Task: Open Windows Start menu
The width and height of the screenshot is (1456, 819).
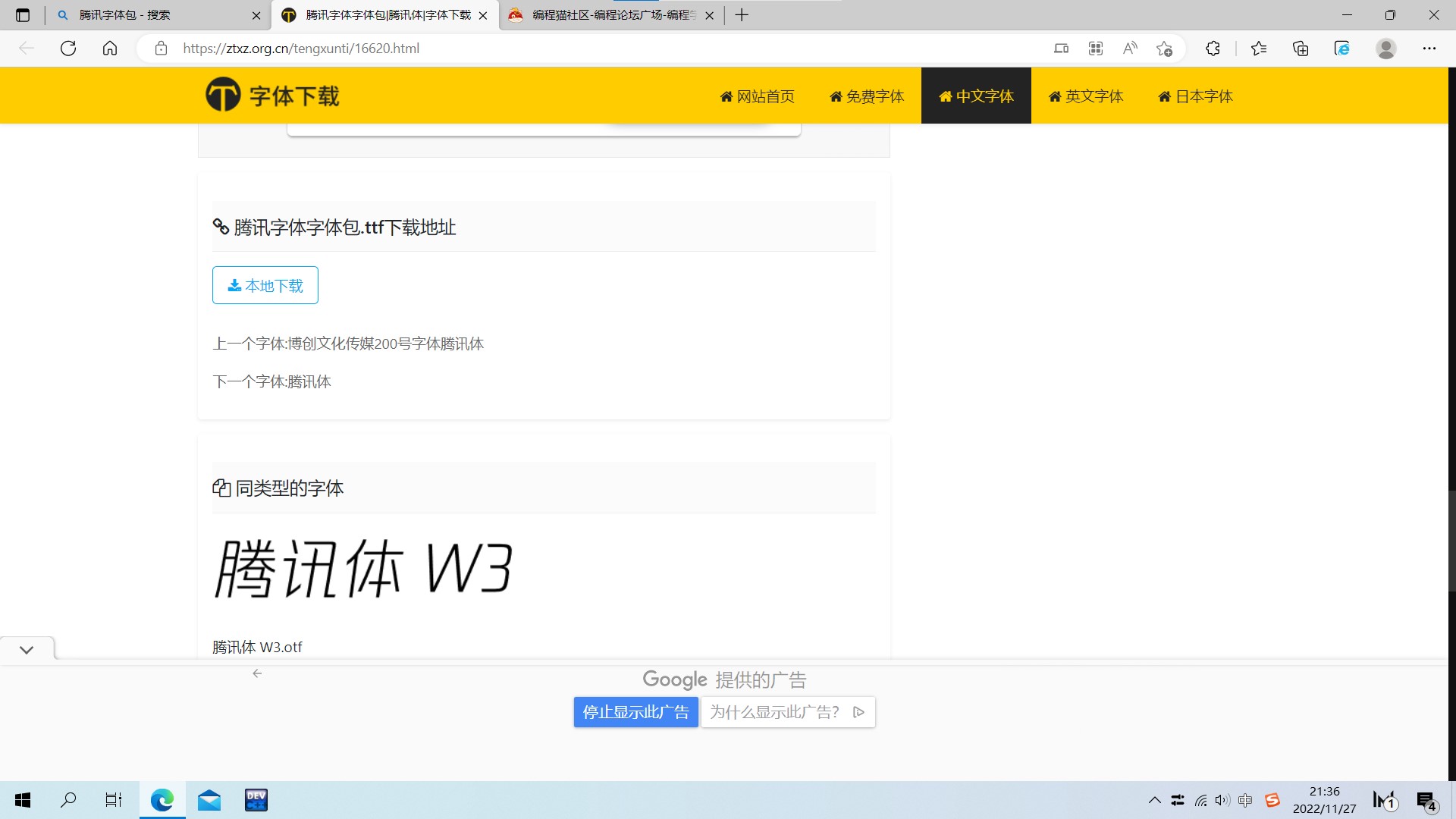Action: (23, 800)
